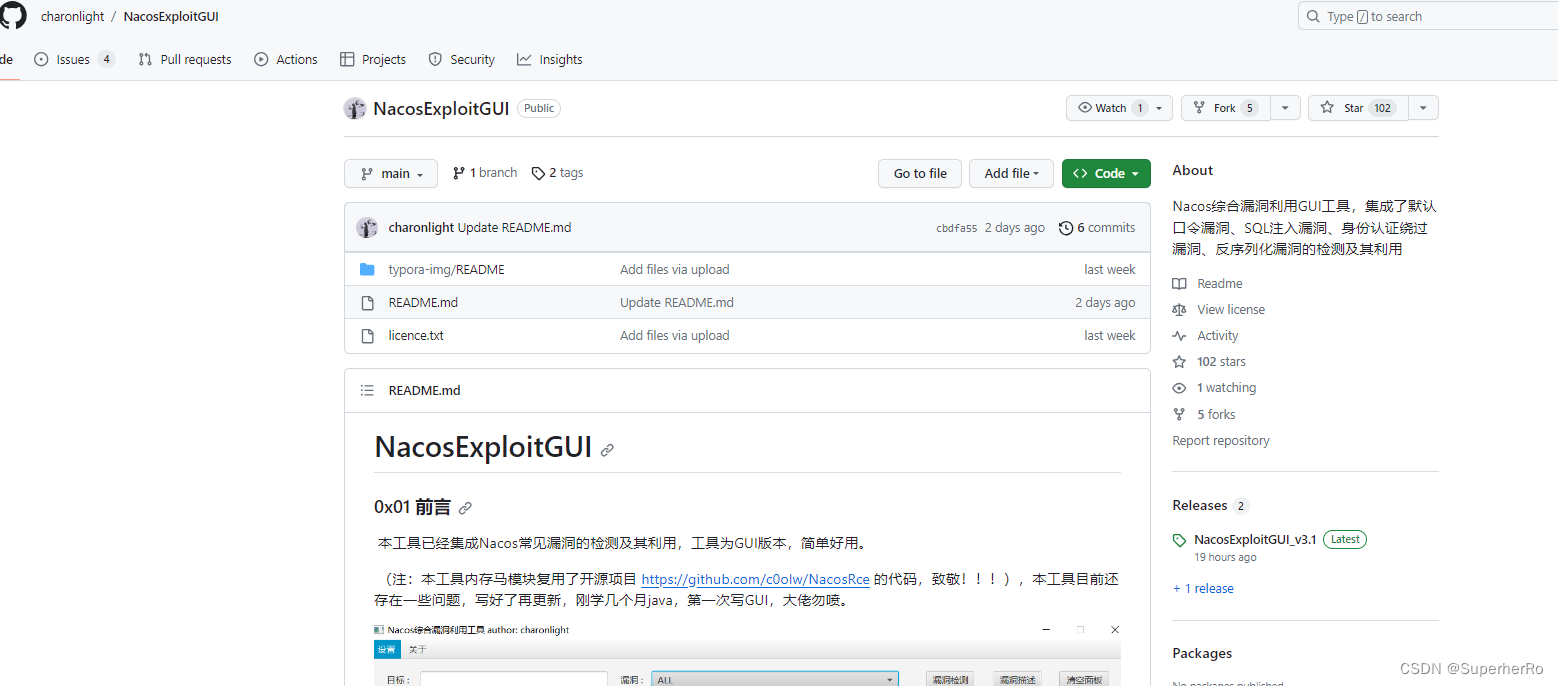
Task: Open the README outline list icon
Action: coord(367,390)
